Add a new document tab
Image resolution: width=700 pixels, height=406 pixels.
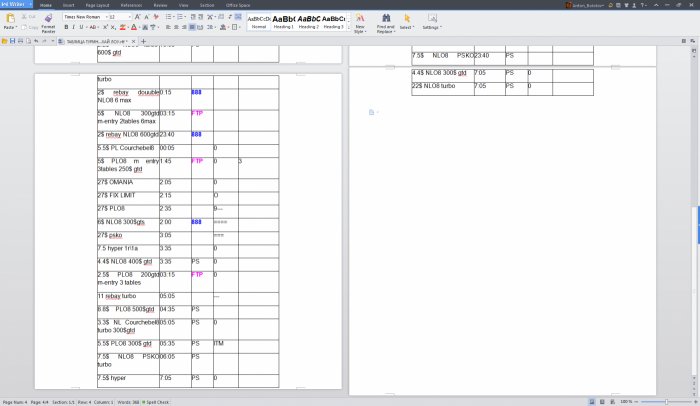[x=143, y=41]
